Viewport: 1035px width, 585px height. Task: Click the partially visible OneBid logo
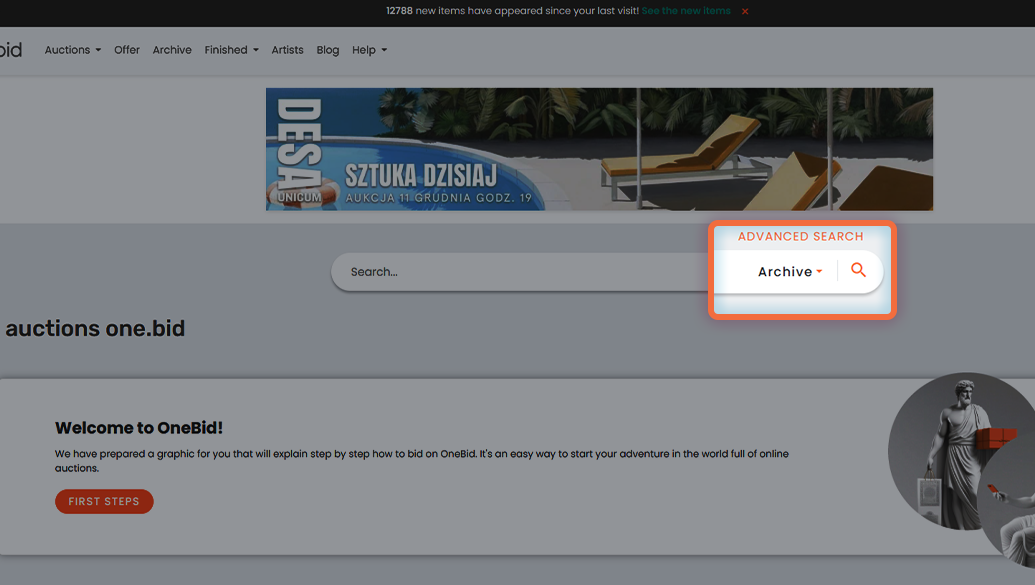pyautogui.click(x=11, y=50)
